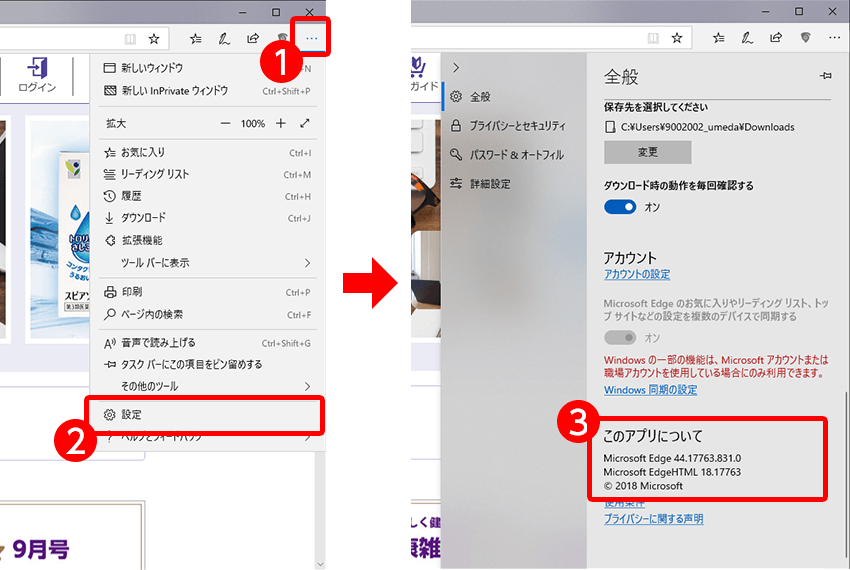Open 拡張機能 extensions menu item

click(x=207, y=240)
